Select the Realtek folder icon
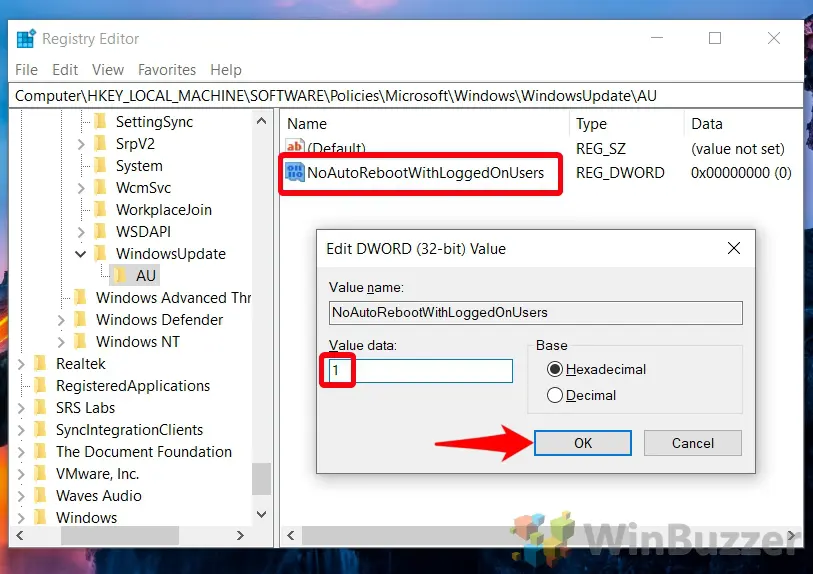813x574 pixels. [x=41, y=363]
